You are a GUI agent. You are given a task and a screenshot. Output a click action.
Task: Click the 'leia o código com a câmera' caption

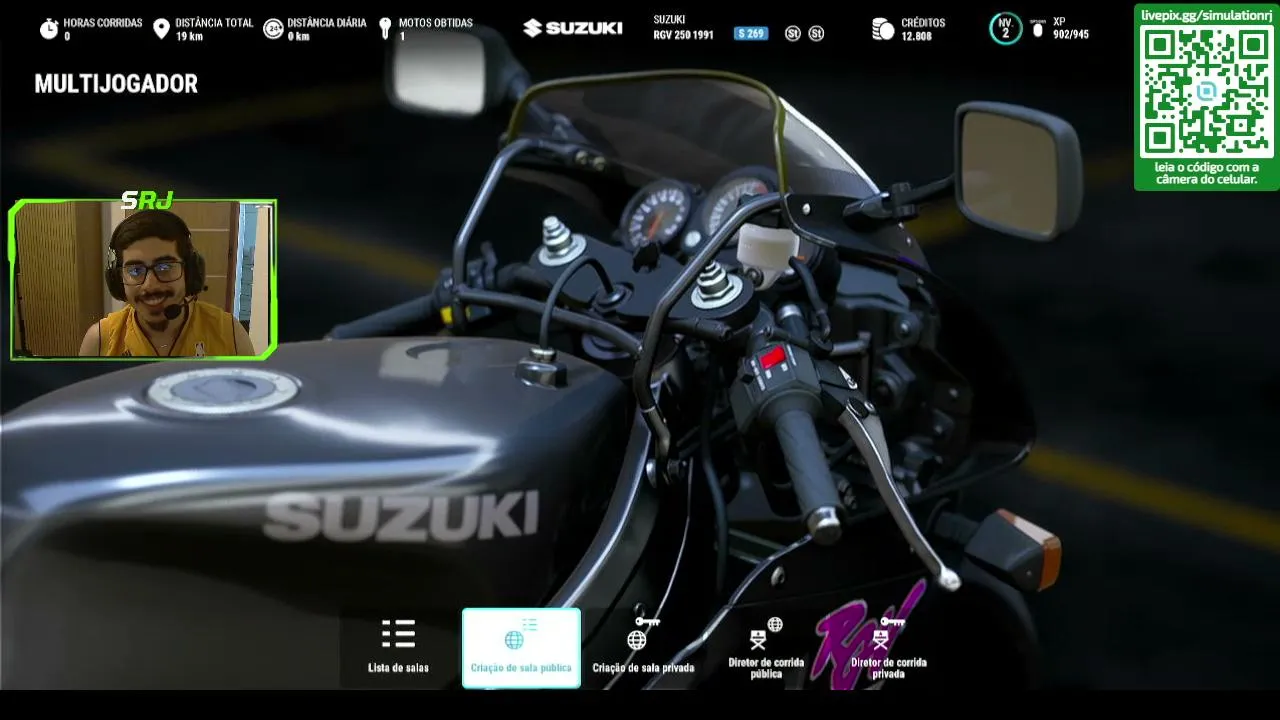point(1207,173)
